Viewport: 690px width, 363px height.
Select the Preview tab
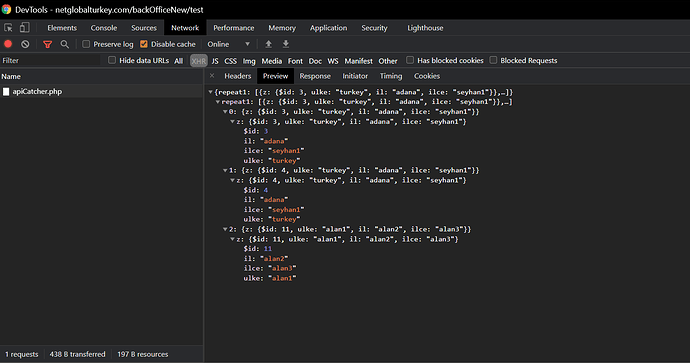[x=275, y=76]
